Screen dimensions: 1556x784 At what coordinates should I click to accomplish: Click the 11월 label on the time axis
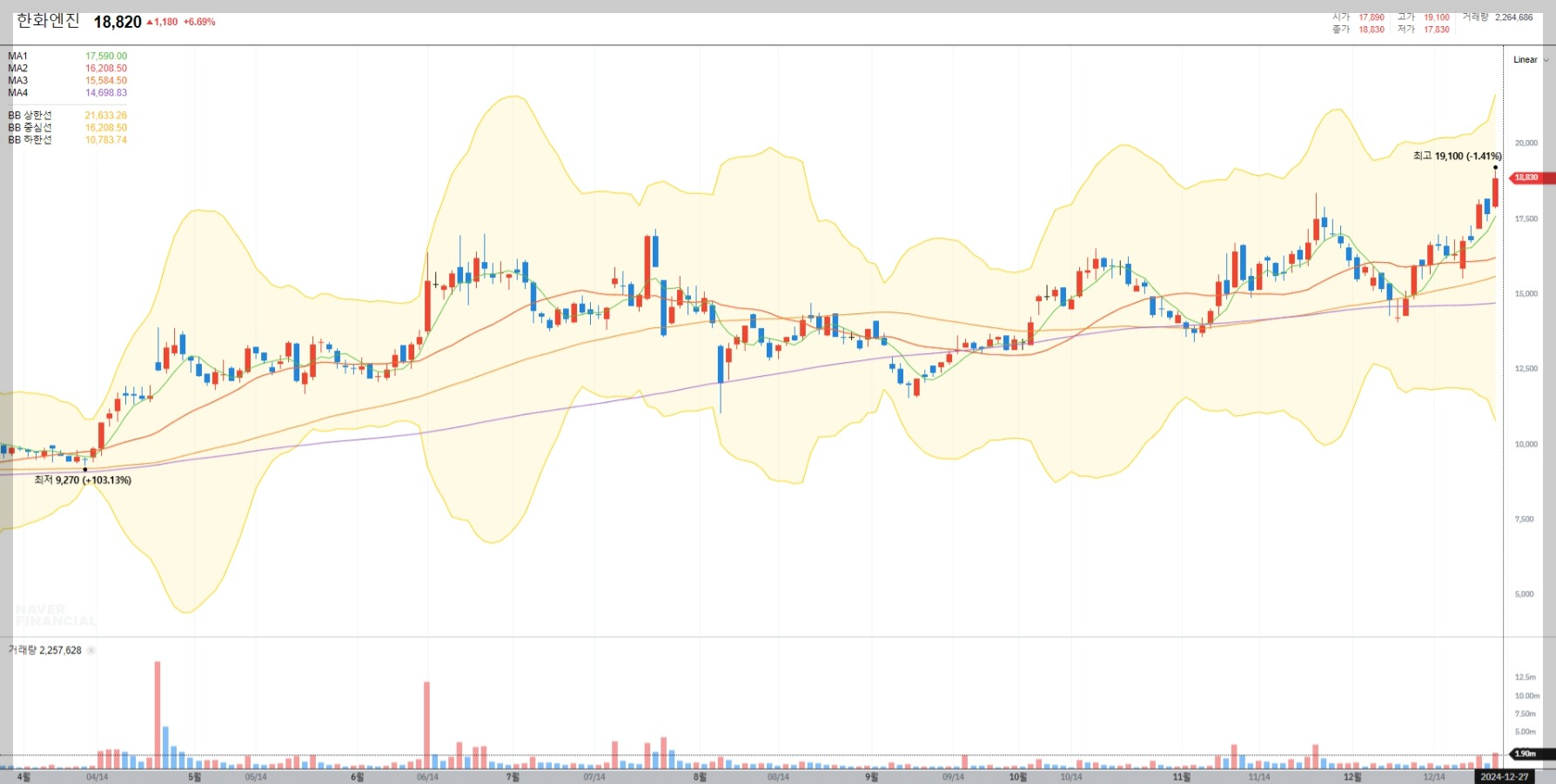1181,777
